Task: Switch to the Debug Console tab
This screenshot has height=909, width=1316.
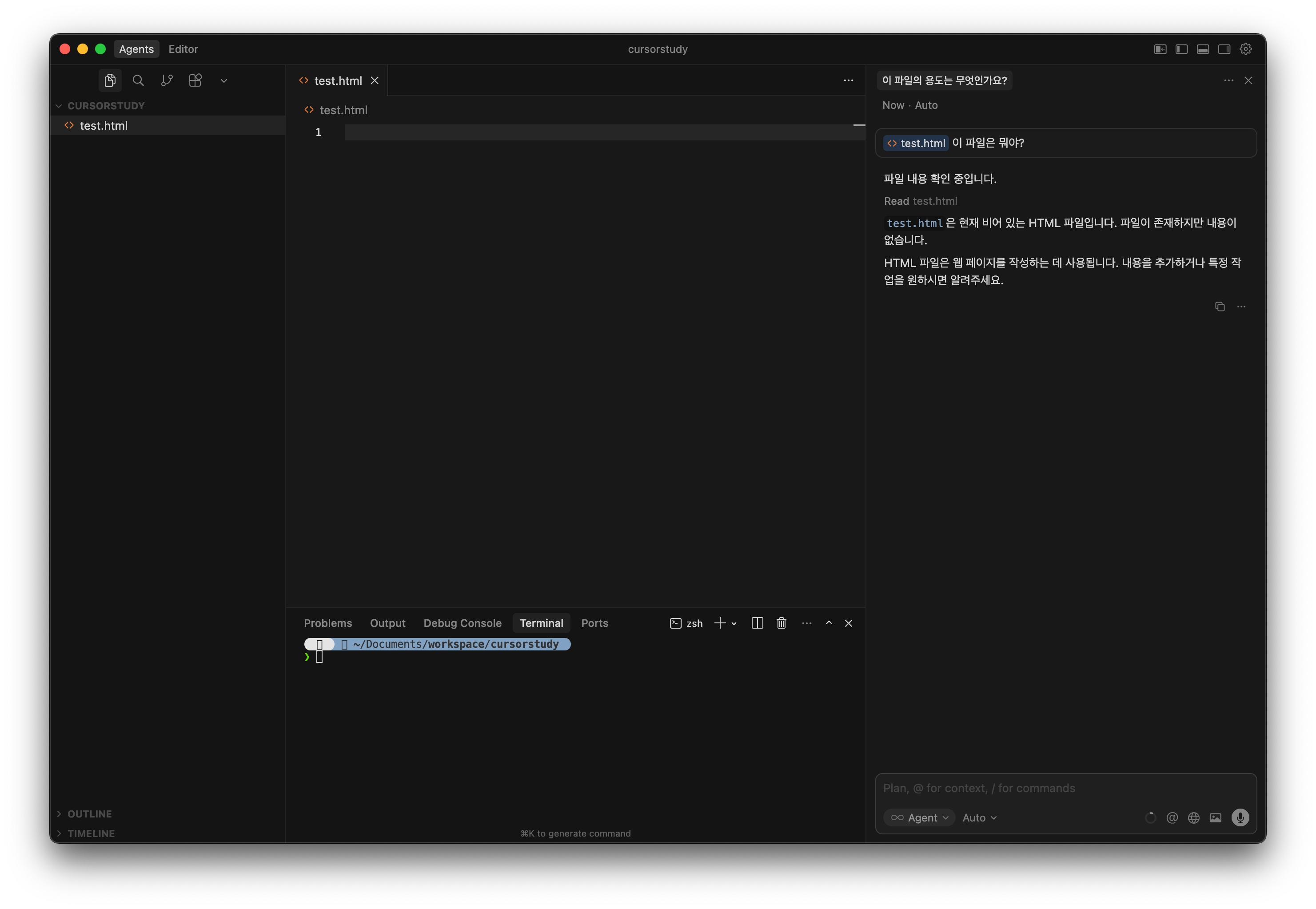Action: tap(462, 623)
